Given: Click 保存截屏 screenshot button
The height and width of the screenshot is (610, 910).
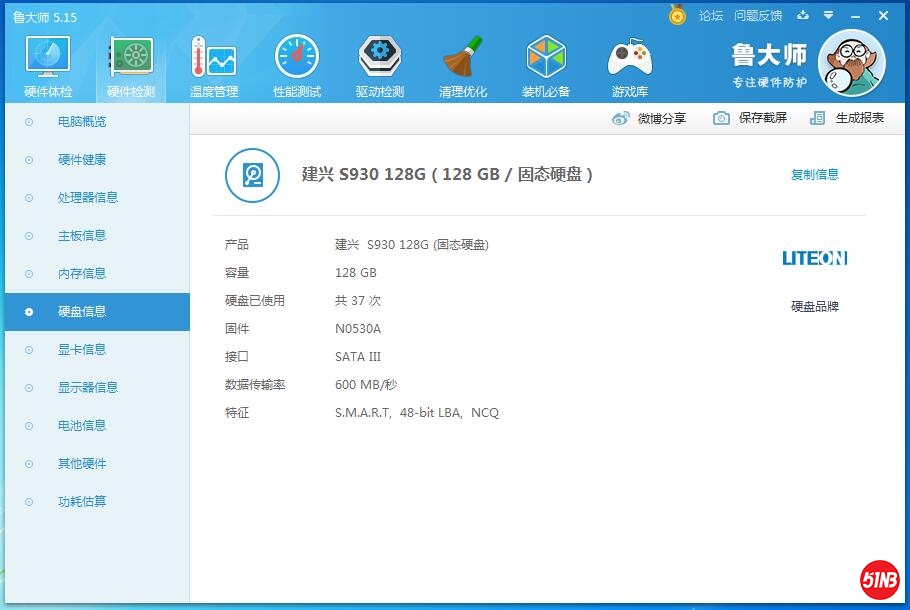Looking at the screenshot, I should pos(750,118).
